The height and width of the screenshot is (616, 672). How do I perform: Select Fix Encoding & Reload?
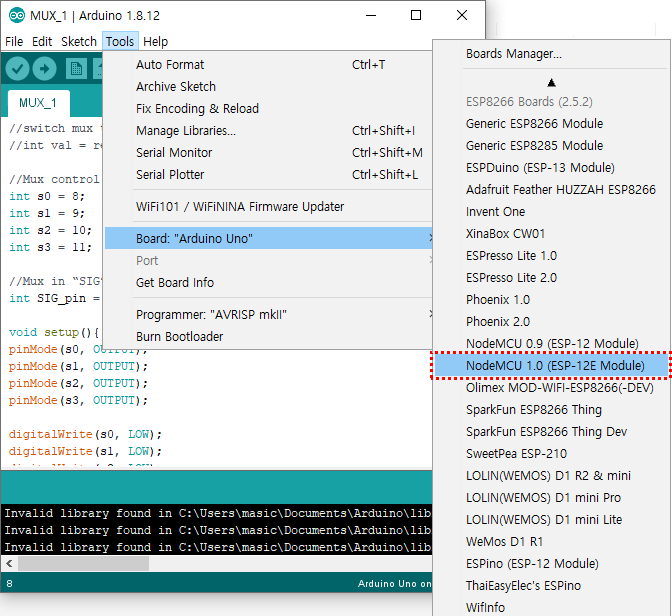(268, 108)
